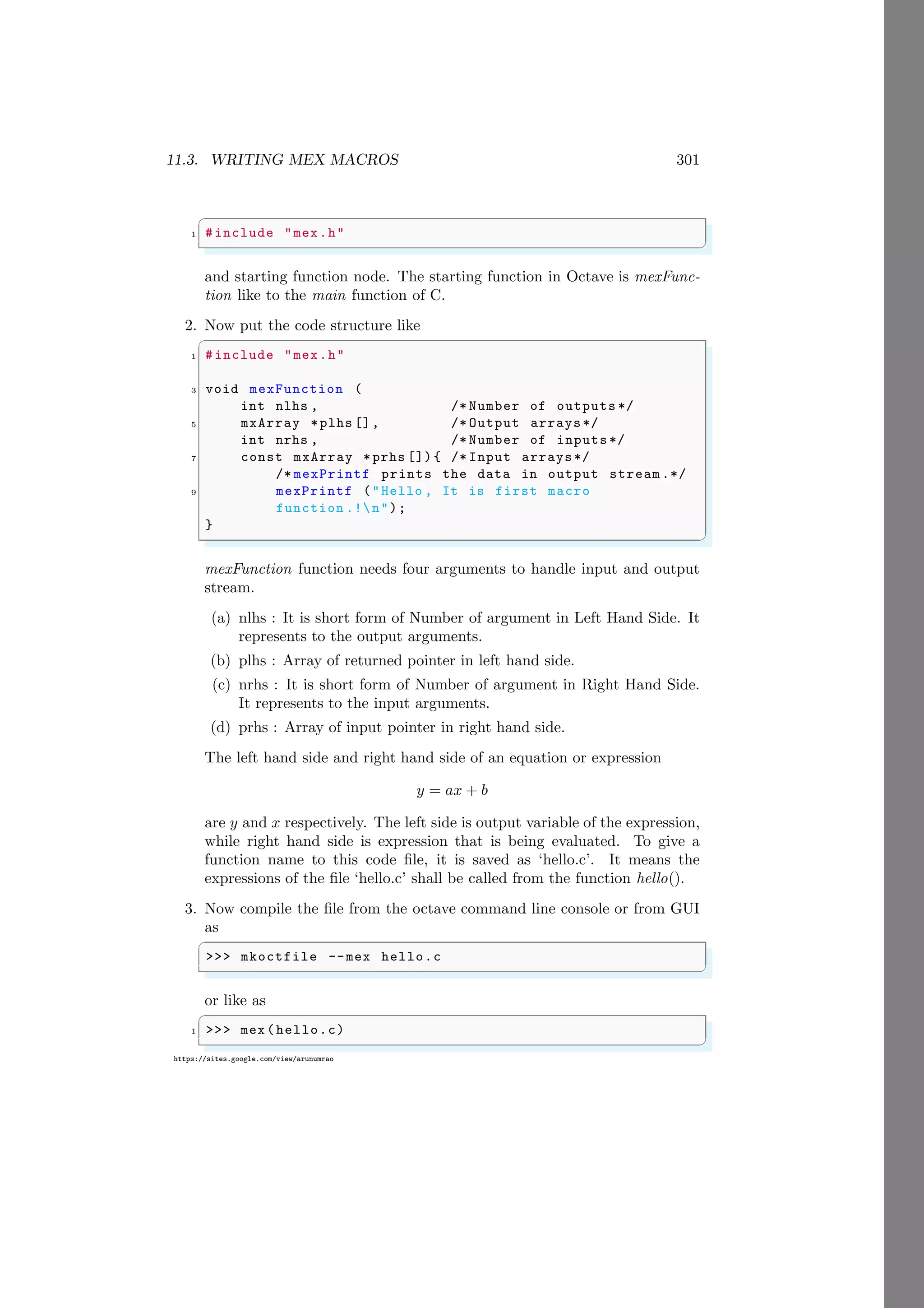Click step '3. Now compile the file' text

(x=442, y=918)
